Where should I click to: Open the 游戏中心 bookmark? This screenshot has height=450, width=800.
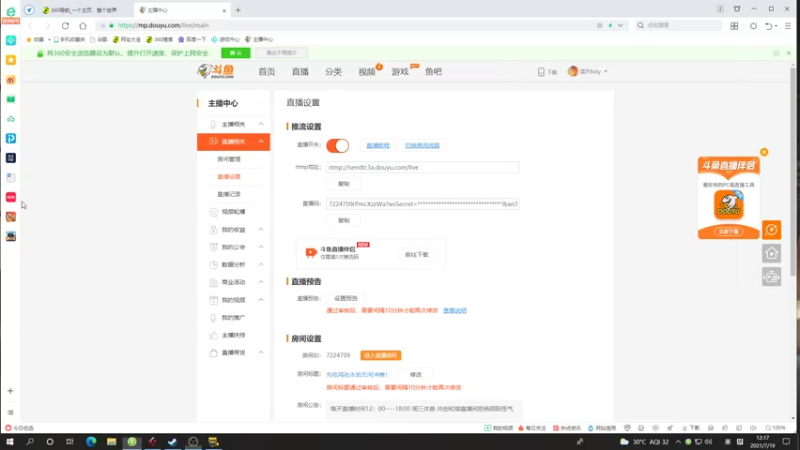coord(225,39)
